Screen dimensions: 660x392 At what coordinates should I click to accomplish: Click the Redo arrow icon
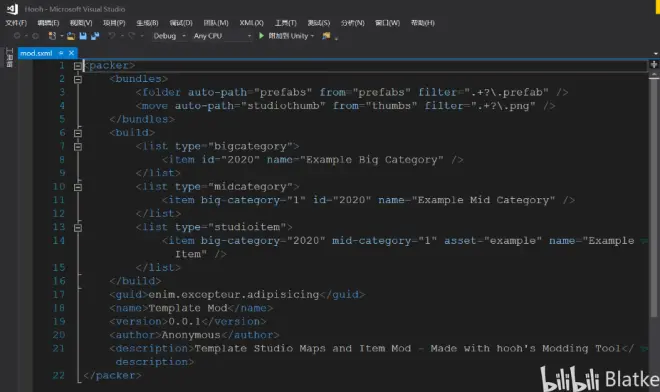pyautogui.click(x=132, y=36)
